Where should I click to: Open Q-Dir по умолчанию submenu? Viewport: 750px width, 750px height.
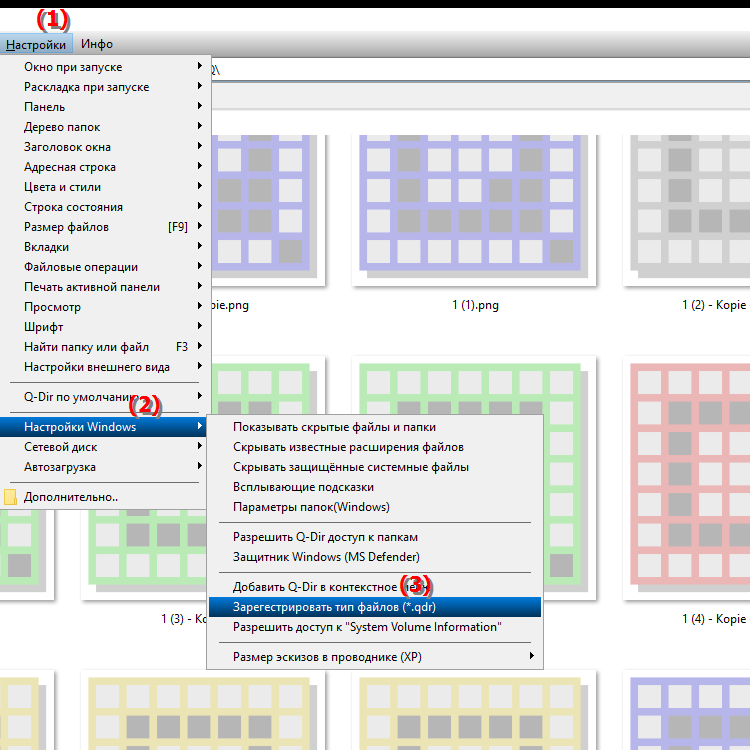[106, 397]
